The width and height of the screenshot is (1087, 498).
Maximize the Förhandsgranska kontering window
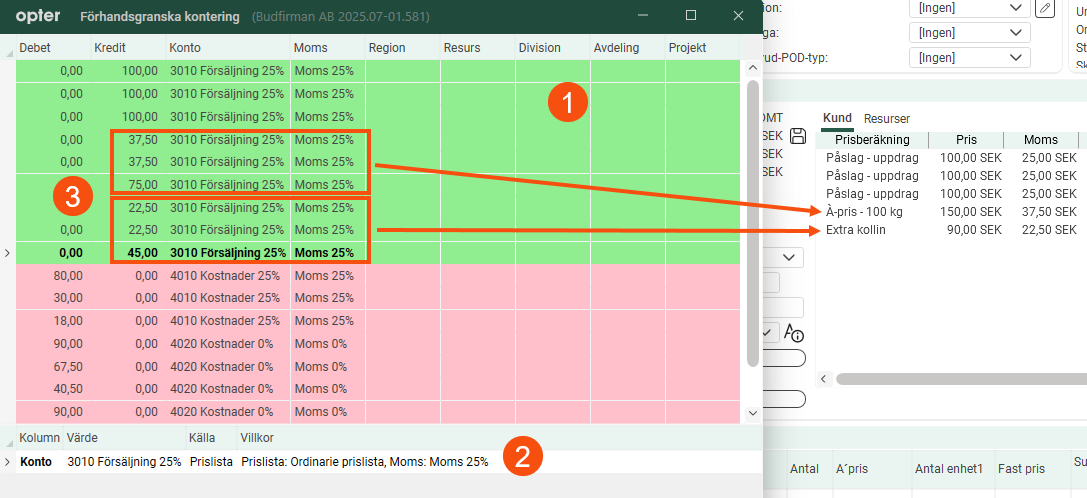coord(691,16)
